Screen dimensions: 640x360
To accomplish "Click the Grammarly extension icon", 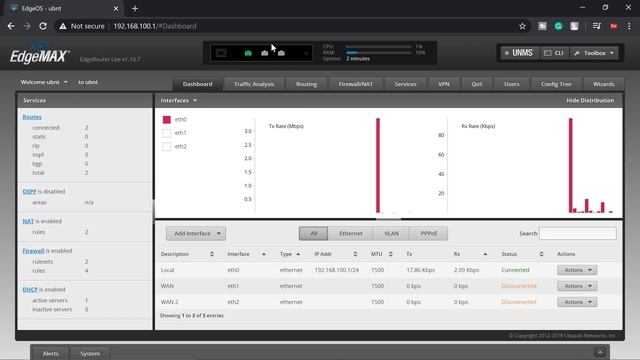I will [x=558, y=26].
